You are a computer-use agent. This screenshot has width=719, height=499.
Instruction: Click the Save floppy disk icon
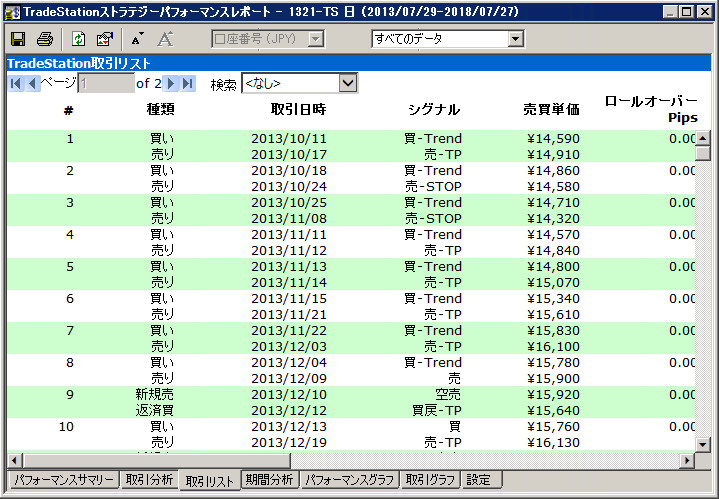coord(18,39)
